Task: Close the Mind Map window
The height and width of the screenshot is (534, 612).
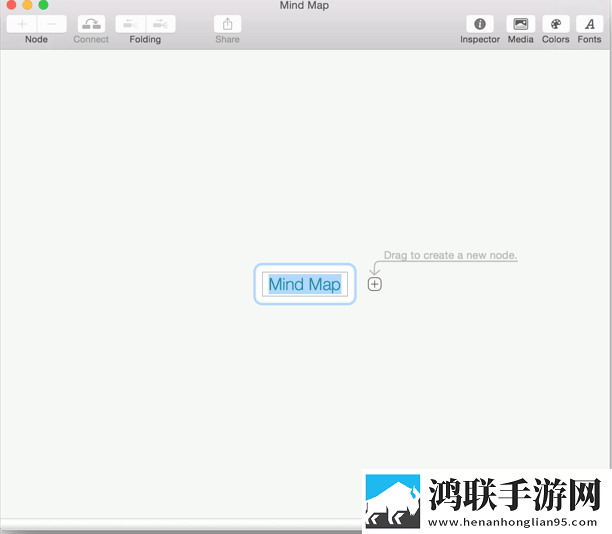Action: [x=11, y=5]
